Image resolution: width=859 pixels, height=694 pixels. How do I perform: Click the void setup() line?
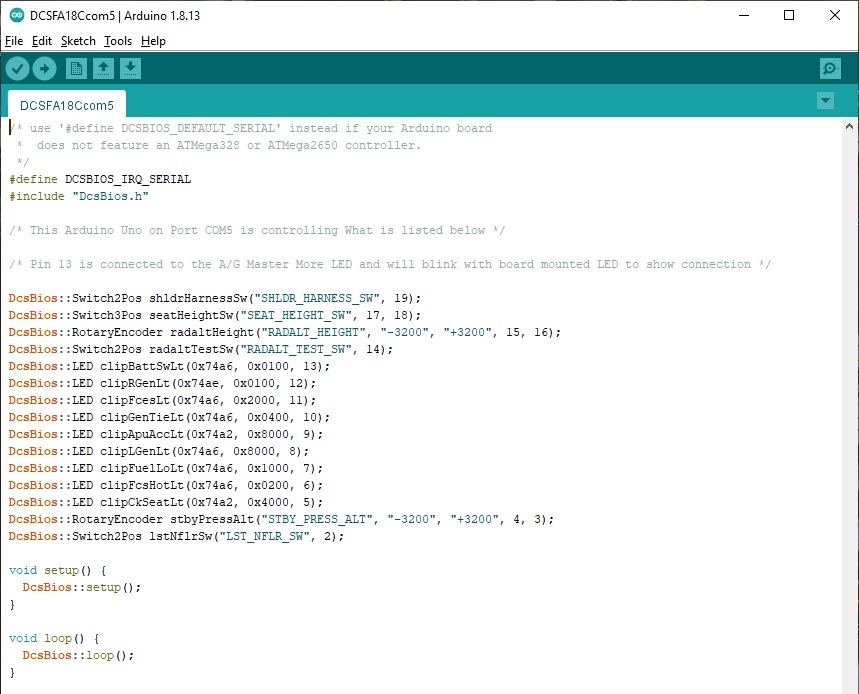[x=58, y=570]
